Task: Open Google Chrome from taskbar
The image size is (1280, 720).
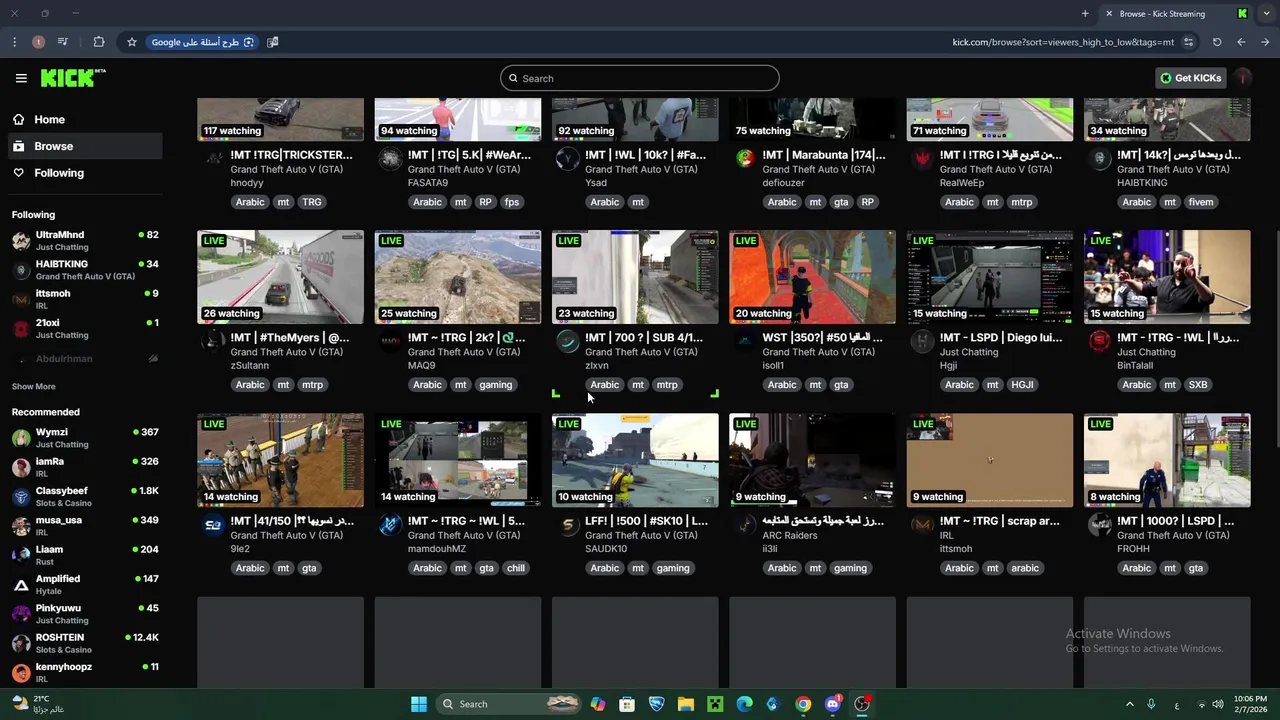Action: [x=803, y=704]
